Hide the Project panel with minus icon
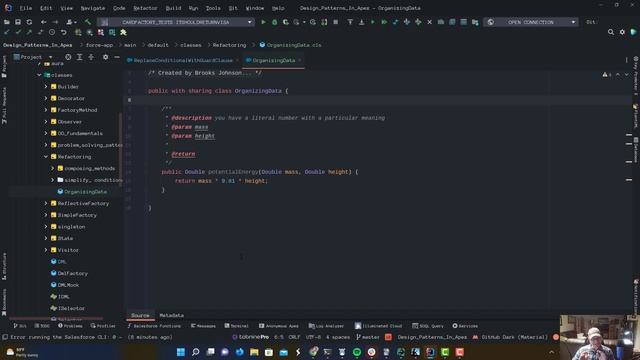640x360 pixels. tap(117, 57)
